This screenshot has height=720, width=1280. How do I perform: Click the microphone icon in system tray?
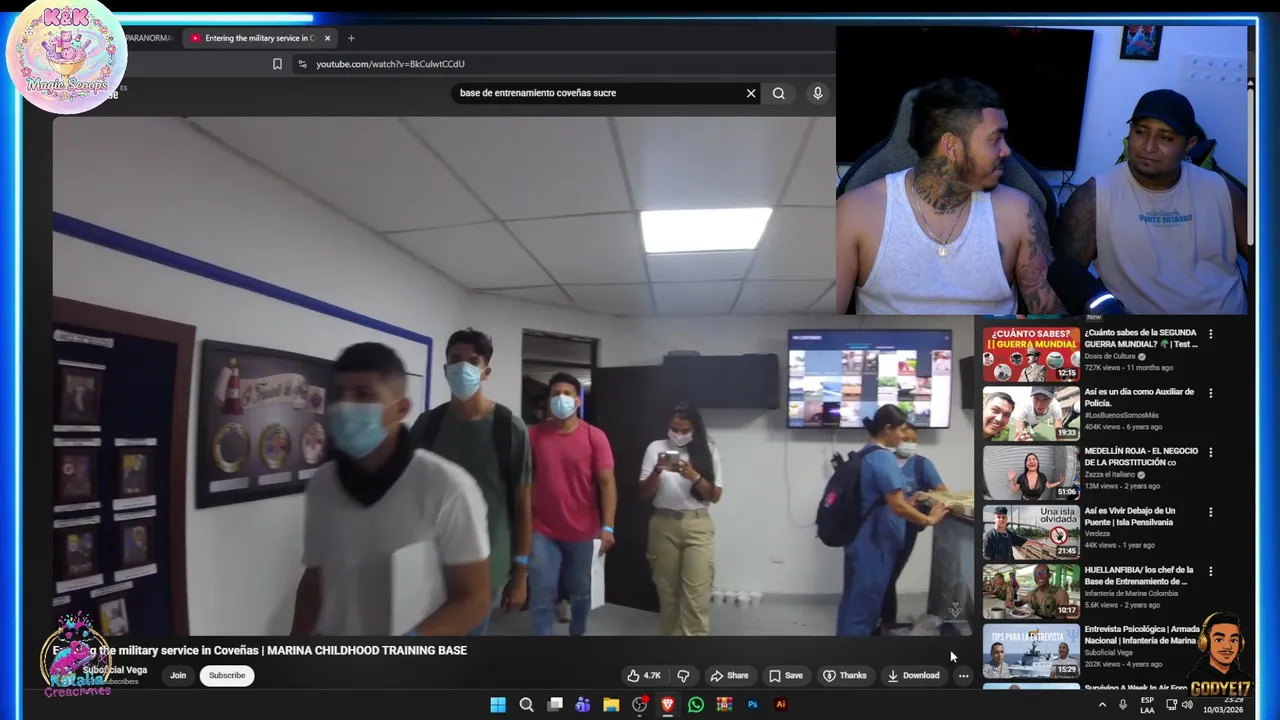1123,704
